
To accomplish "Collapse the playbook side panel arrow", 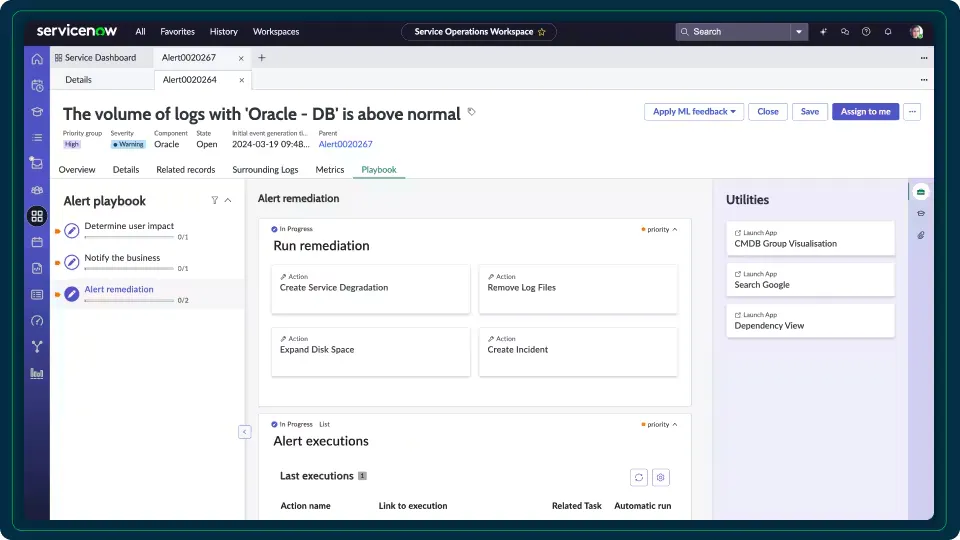I will (x=244, y=432).
